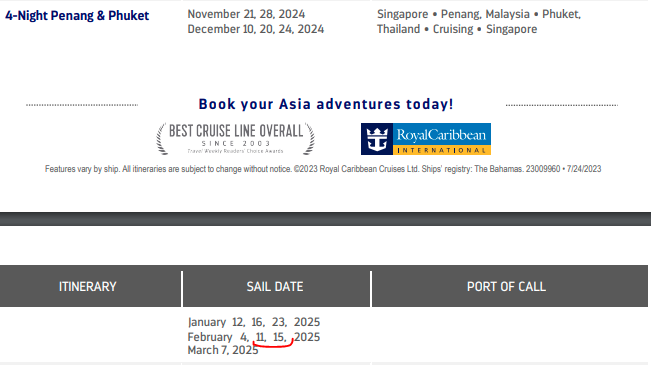
Task: Click the Thailand Cruising Singapore port line
Action: pyautogui.click(x=457, y=29)
